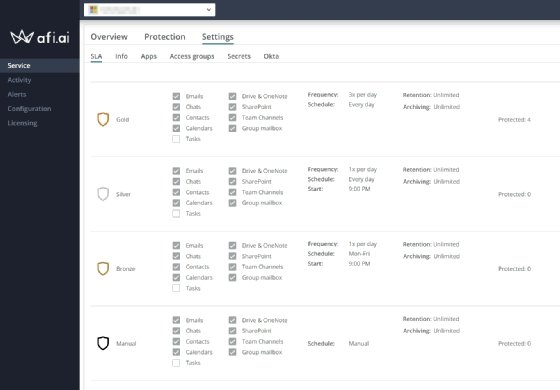Open the tenant selector dropdown
Image resolution: width=560 pixels, height=390 pixels.
(149, 10)
